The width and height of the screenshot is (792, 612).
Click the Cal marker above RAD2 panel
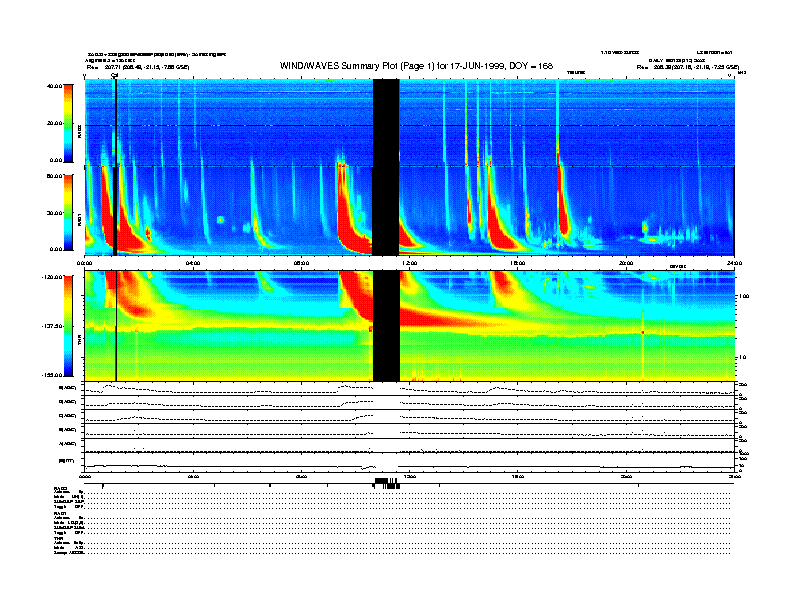pyautogui.click(x=114, y=75)
